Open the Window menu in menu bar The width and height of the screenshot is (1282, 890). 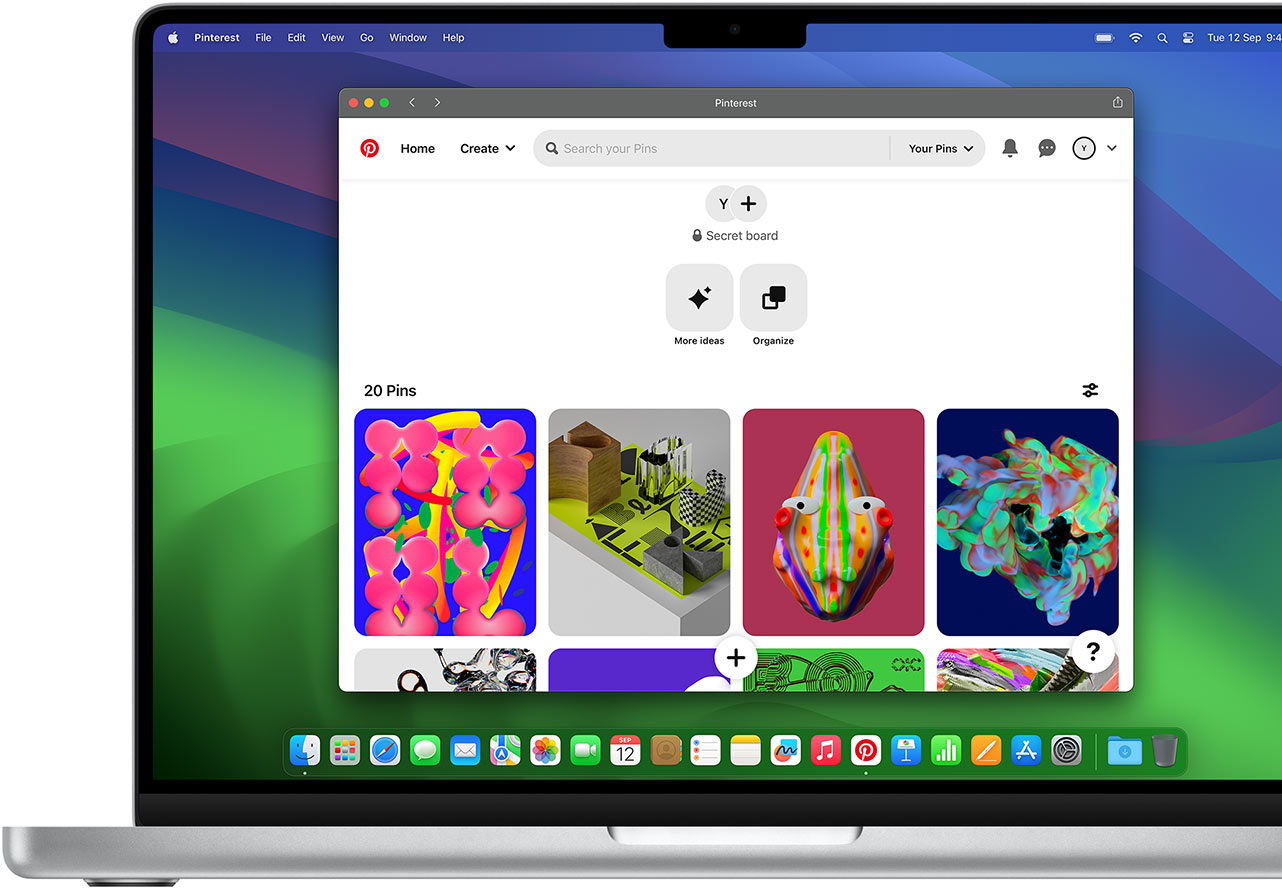[x=408, y=38]
